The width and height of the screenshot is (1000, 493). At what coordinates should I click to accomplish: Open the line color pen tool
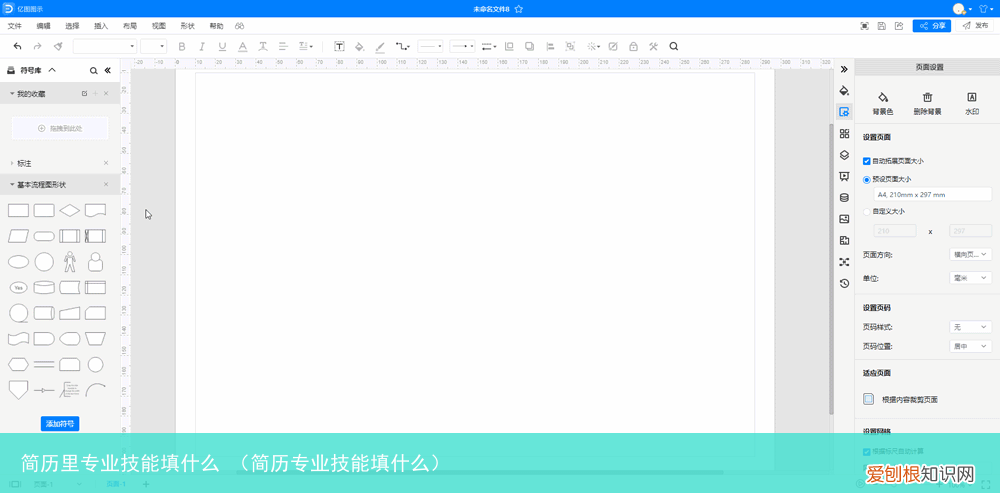[380, 46]
